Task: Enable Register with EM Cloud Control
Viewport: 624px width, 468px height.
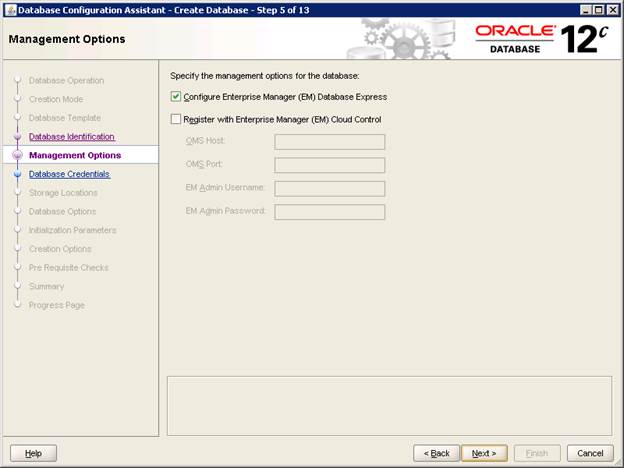Action: pos(177,120)
